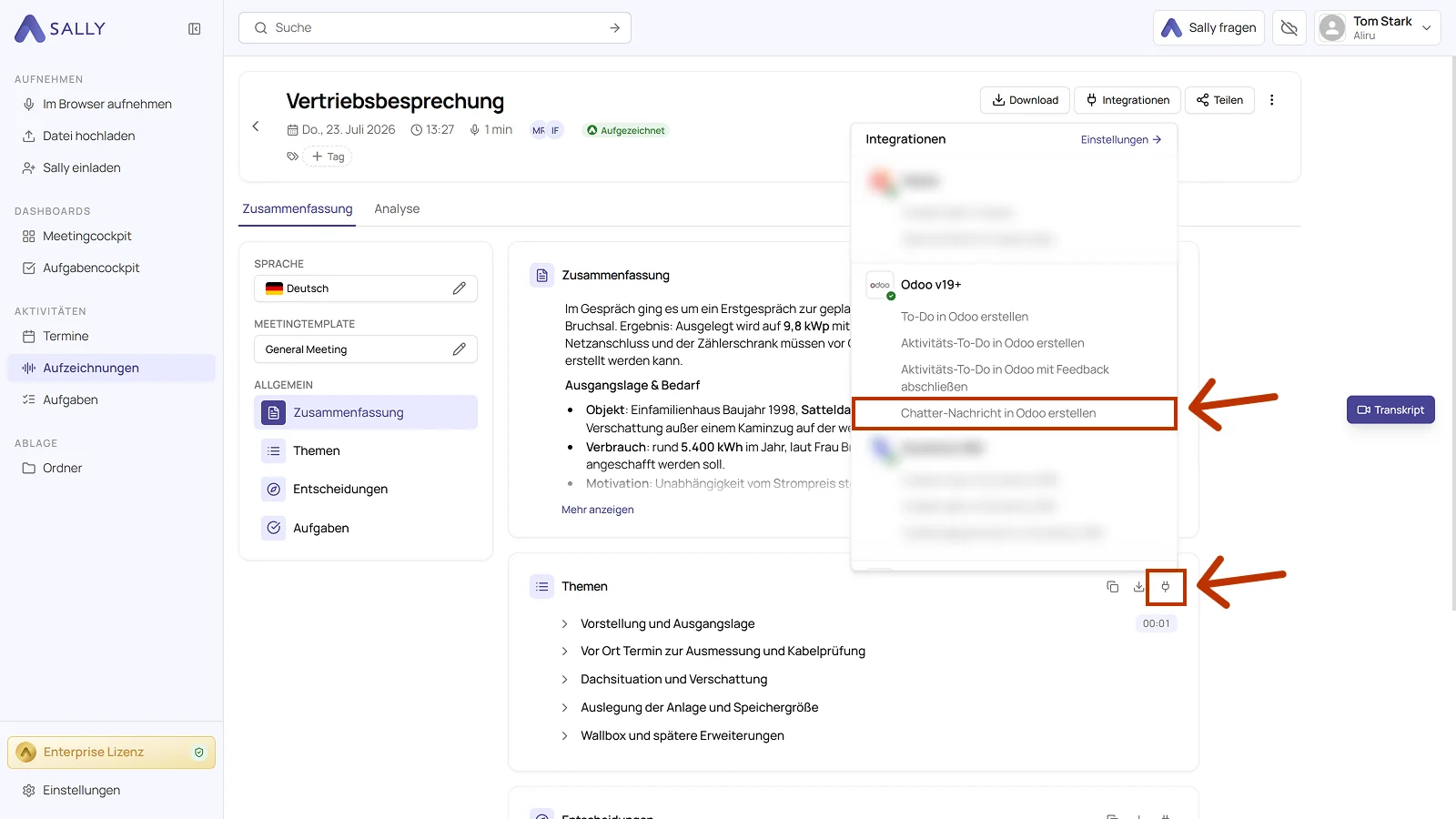The height and width of the screenshot is (819, 1456).
Task: Download the Themen section
Action: 1138,587
